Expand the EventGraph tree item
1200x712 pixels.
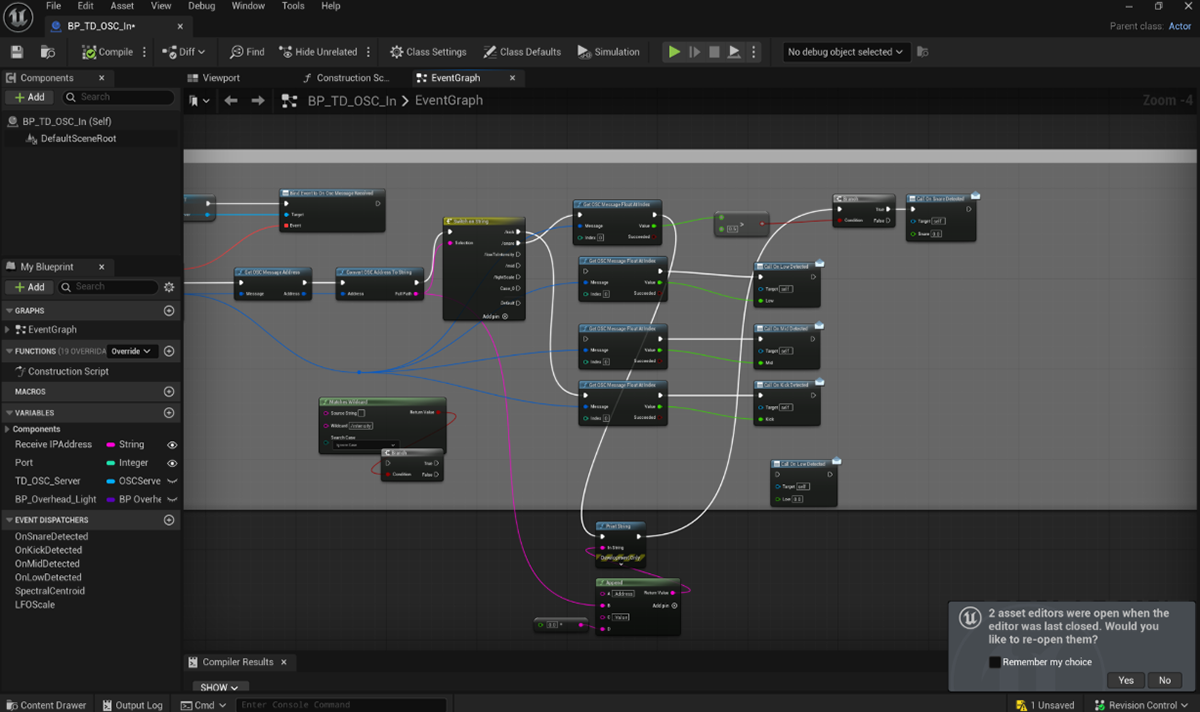[x=8, y=329]
